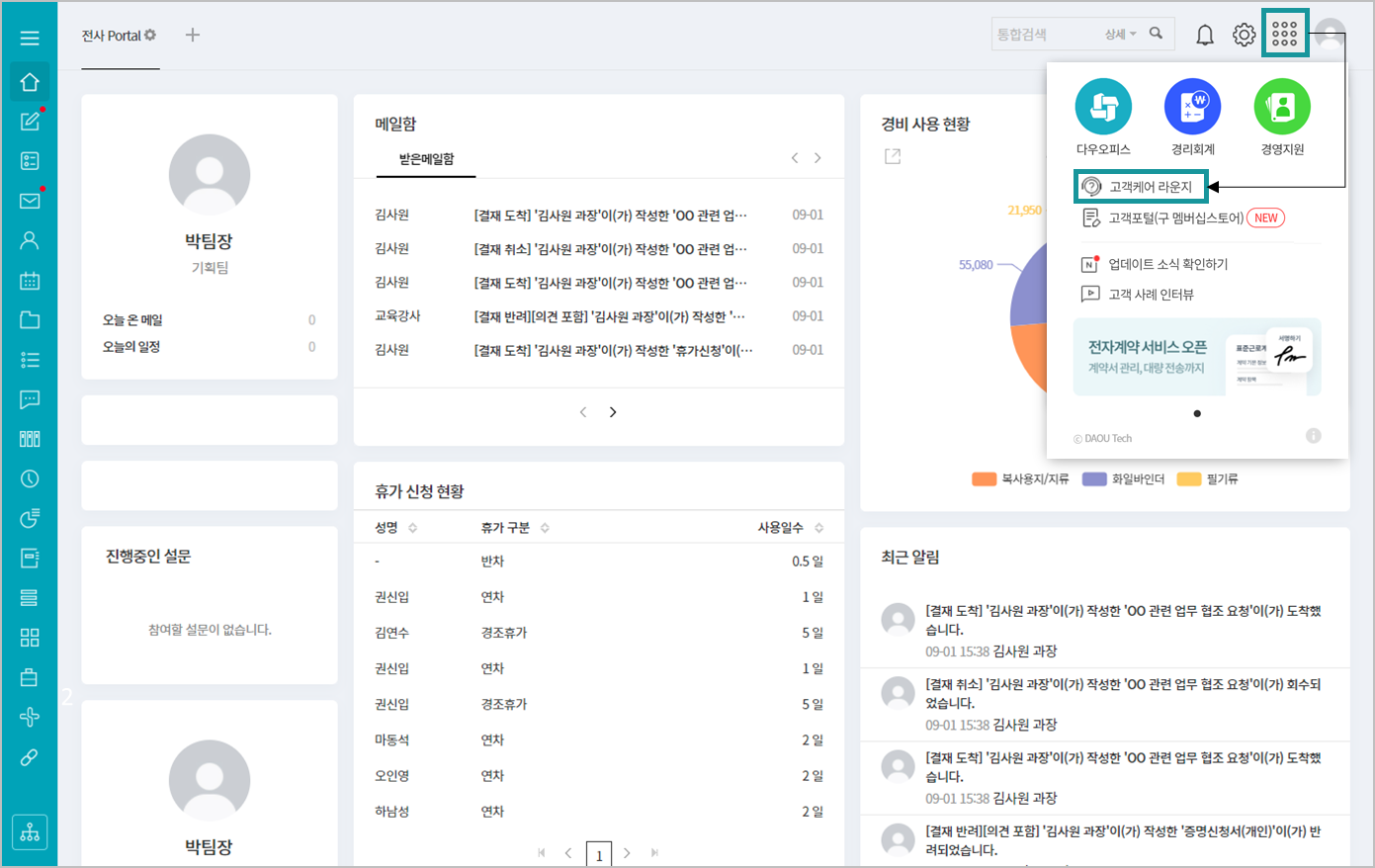Open external link icon in 경비 사용 현황
Image resolution: width=1375 pixels, height=868 pixels.
(893, 156)
